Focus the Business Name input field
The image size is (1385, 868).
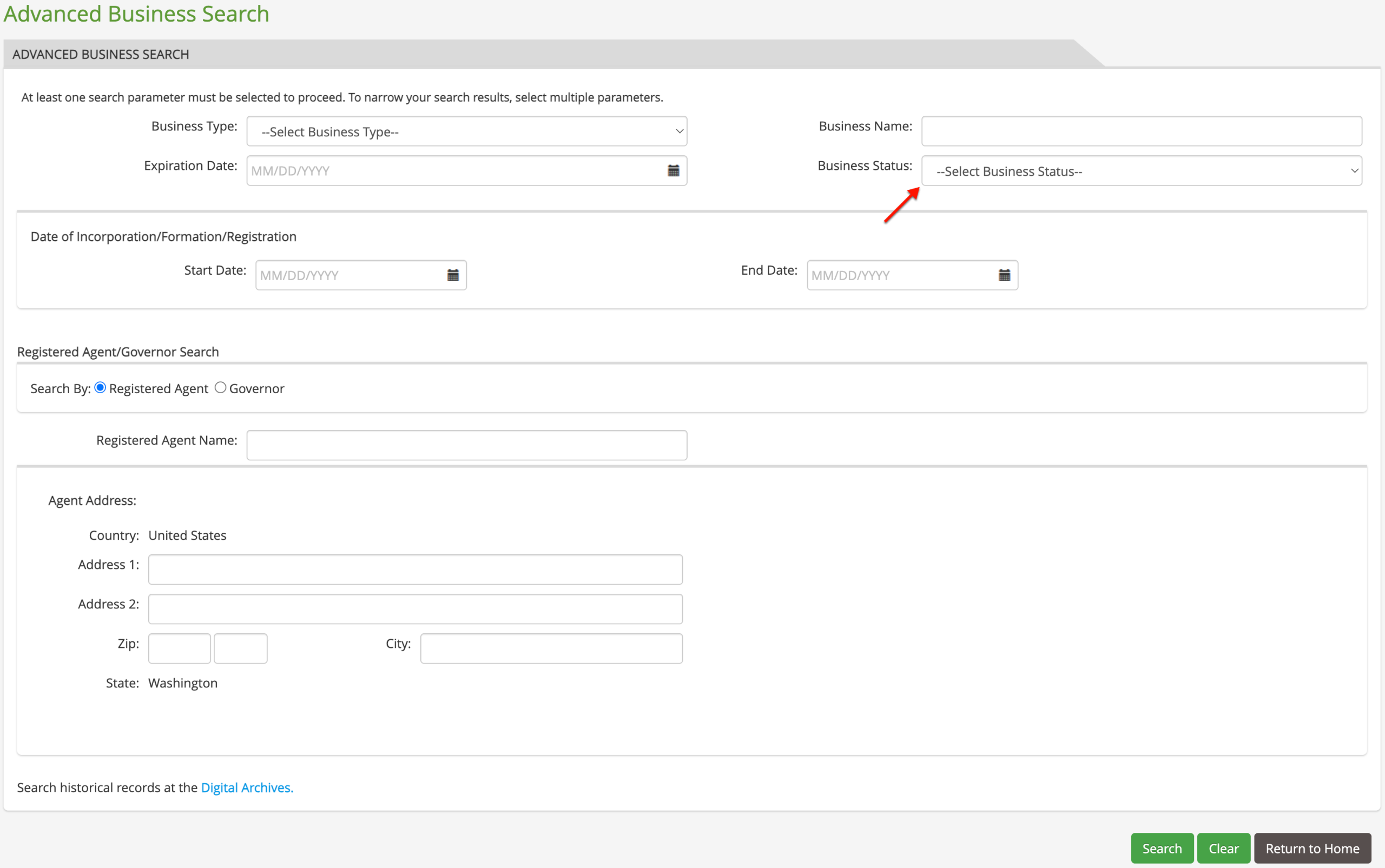1142,131
